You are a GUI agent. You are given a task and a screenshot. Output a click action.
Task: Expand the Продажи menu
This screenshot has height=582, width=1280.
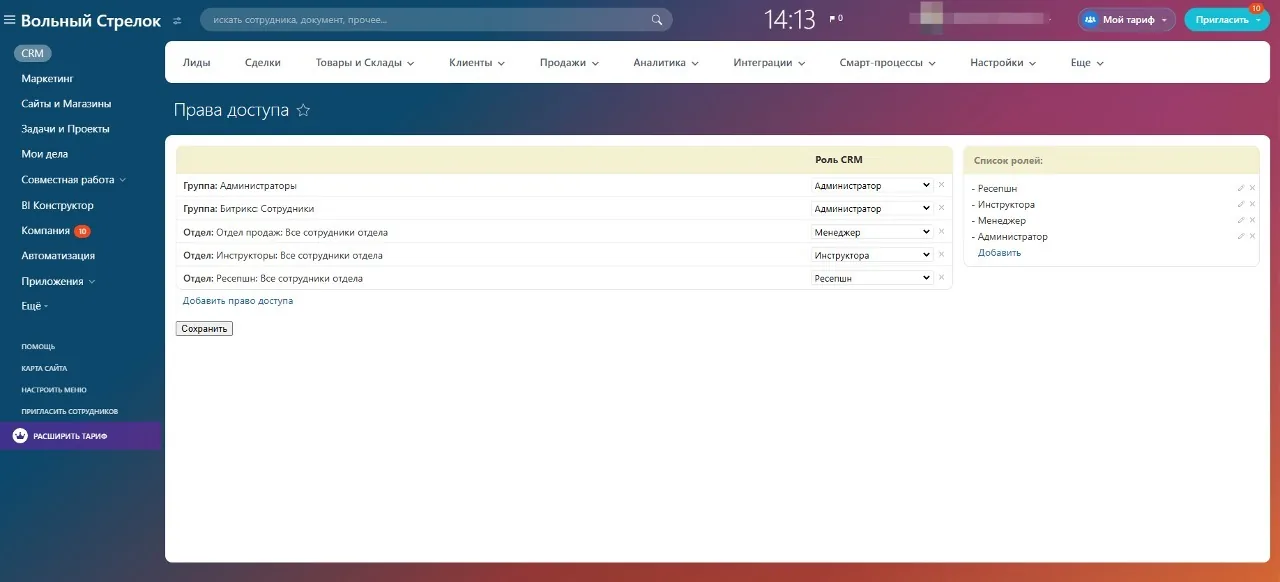[x=569, y=62]
